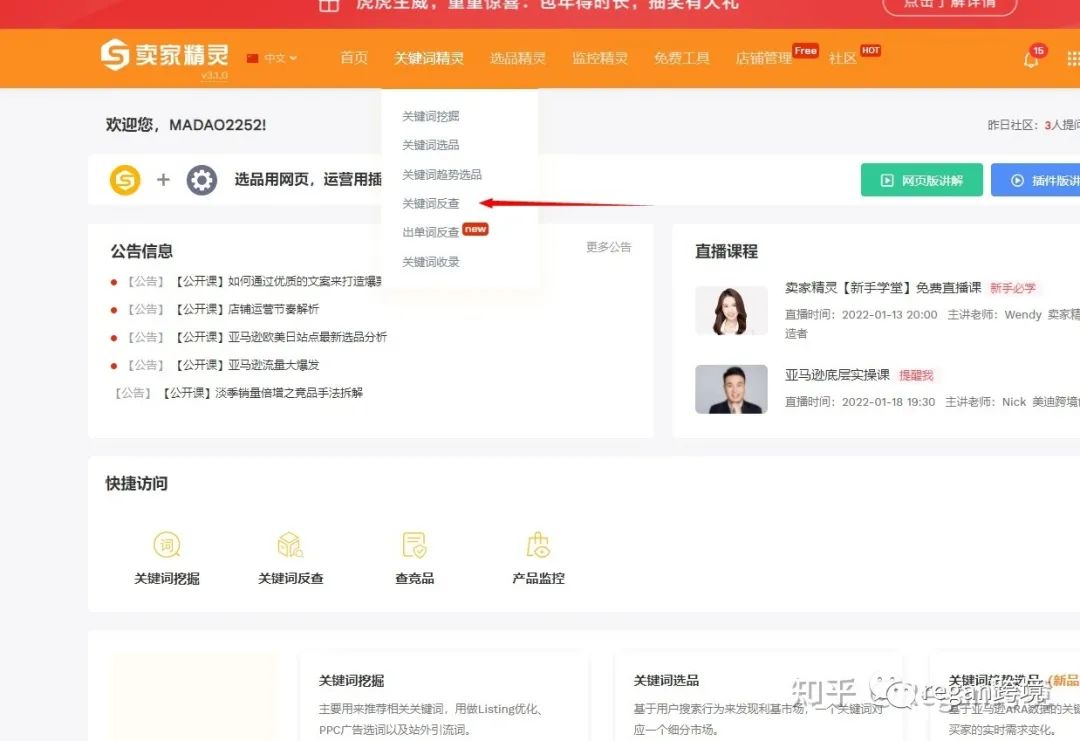Select 关键词趋势选品 in the dropdown menu
This screenshot has height=741, width=1080.
pos(442,175)
